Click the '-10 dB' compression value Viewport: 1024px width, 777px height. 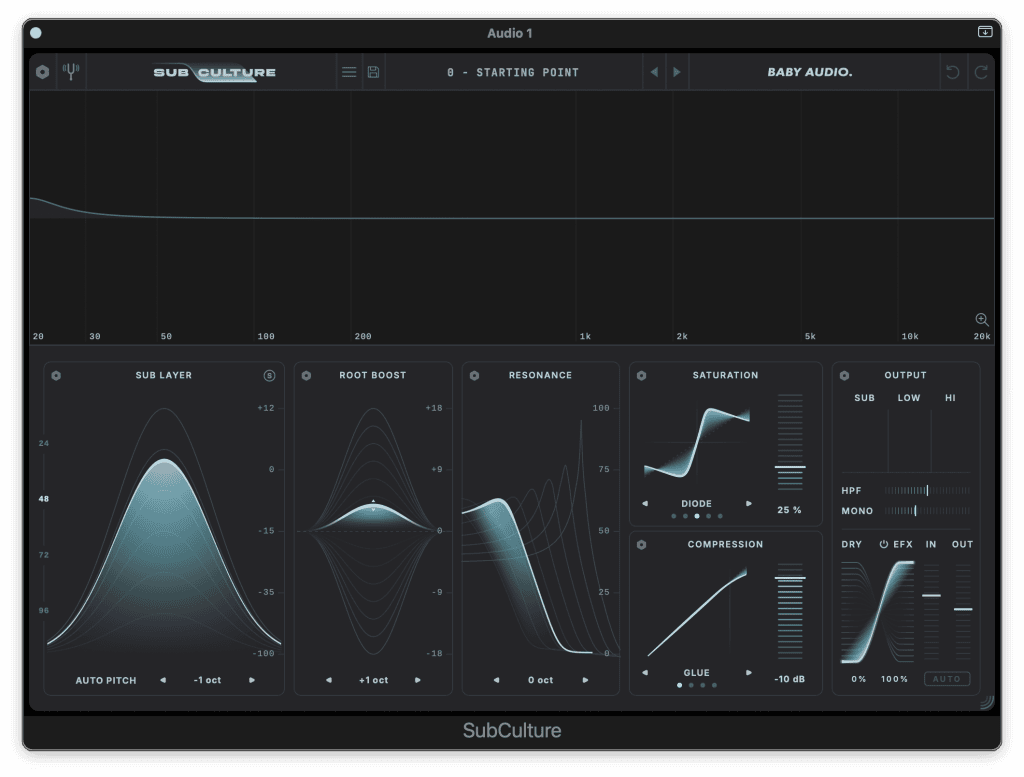pyautogui.click(x=790, y=679)
